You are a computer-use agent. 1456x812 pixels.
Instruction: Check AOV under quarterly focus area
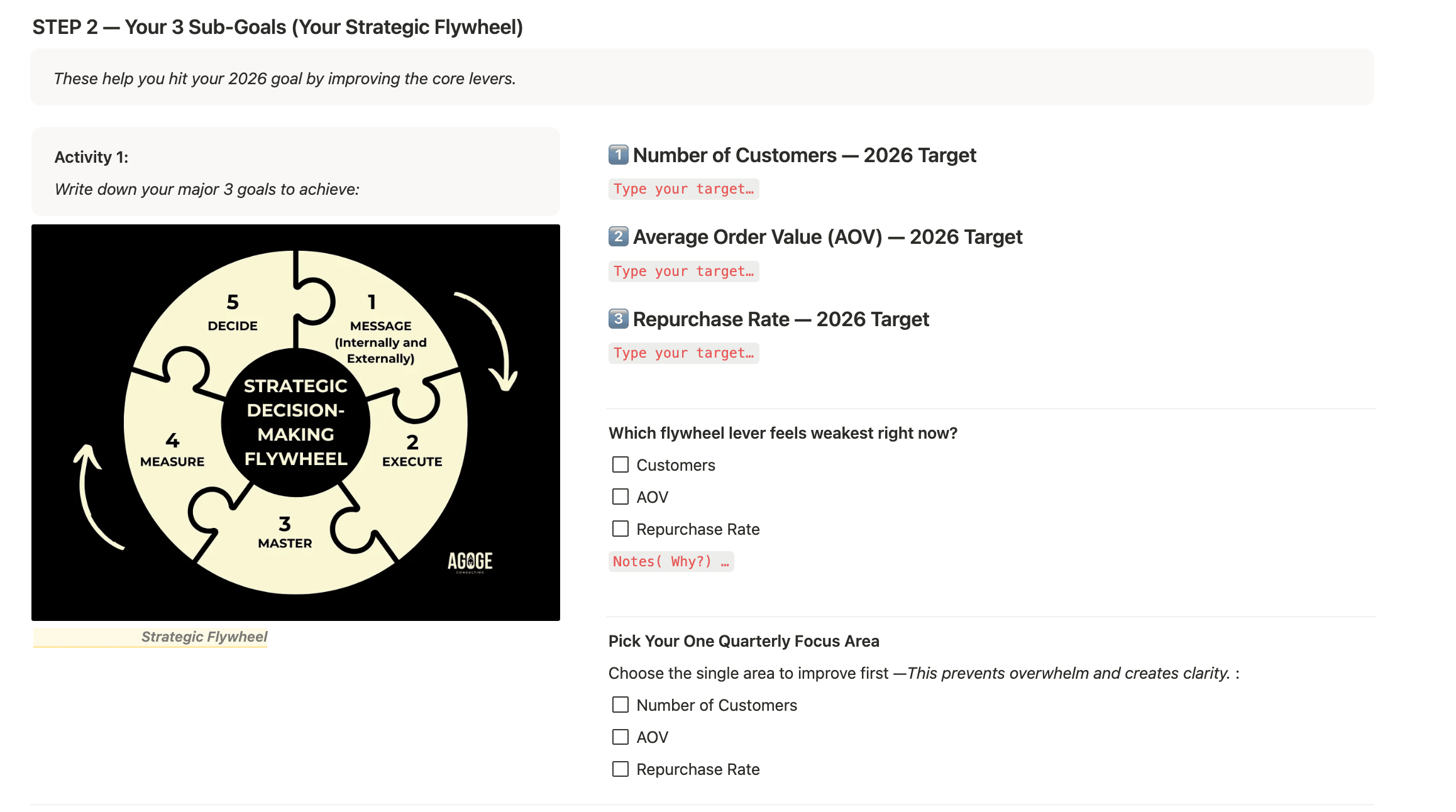point(620,737)
